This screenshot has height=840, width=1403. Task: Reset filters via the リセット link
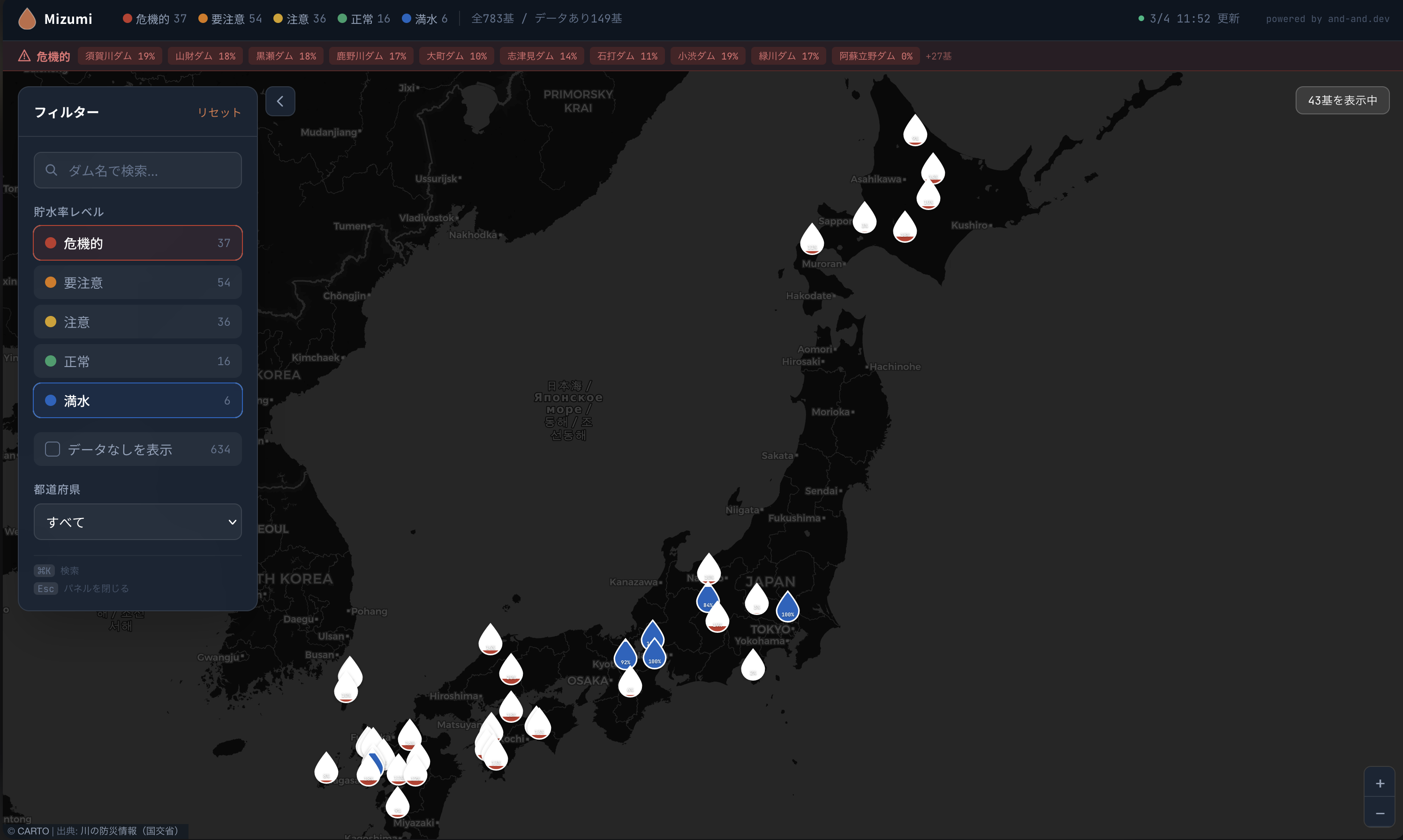[219, 112]
